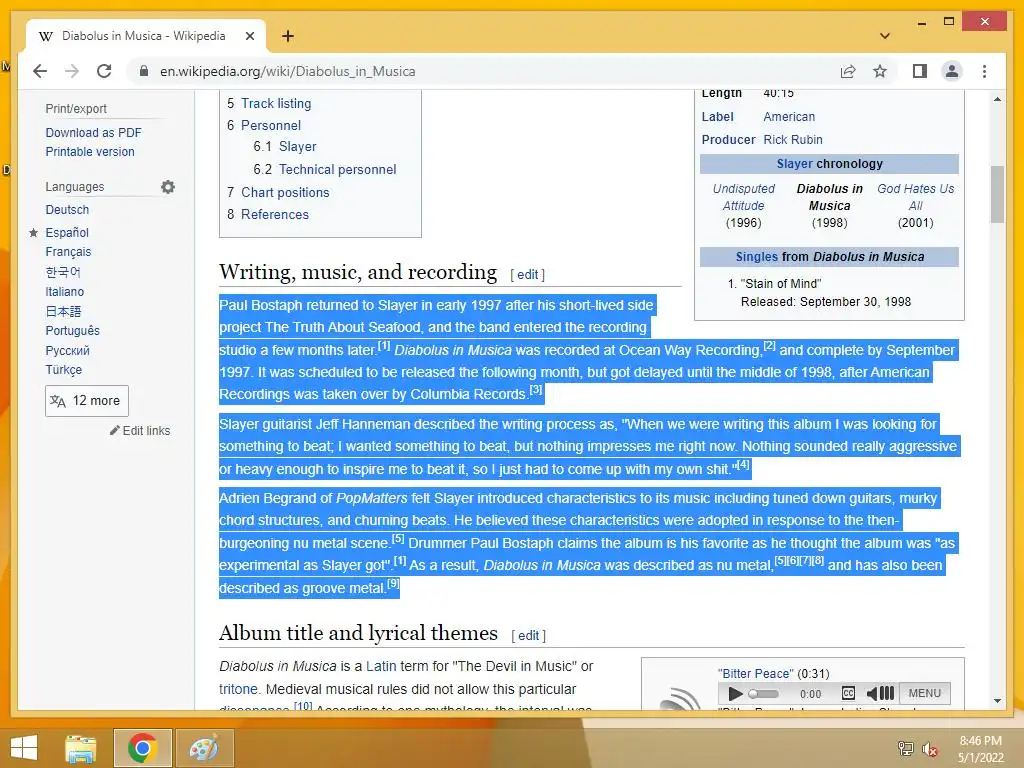Play the Bitter Peace audio sample
This screenshot has width=1024, height=768.
point(735,694)
